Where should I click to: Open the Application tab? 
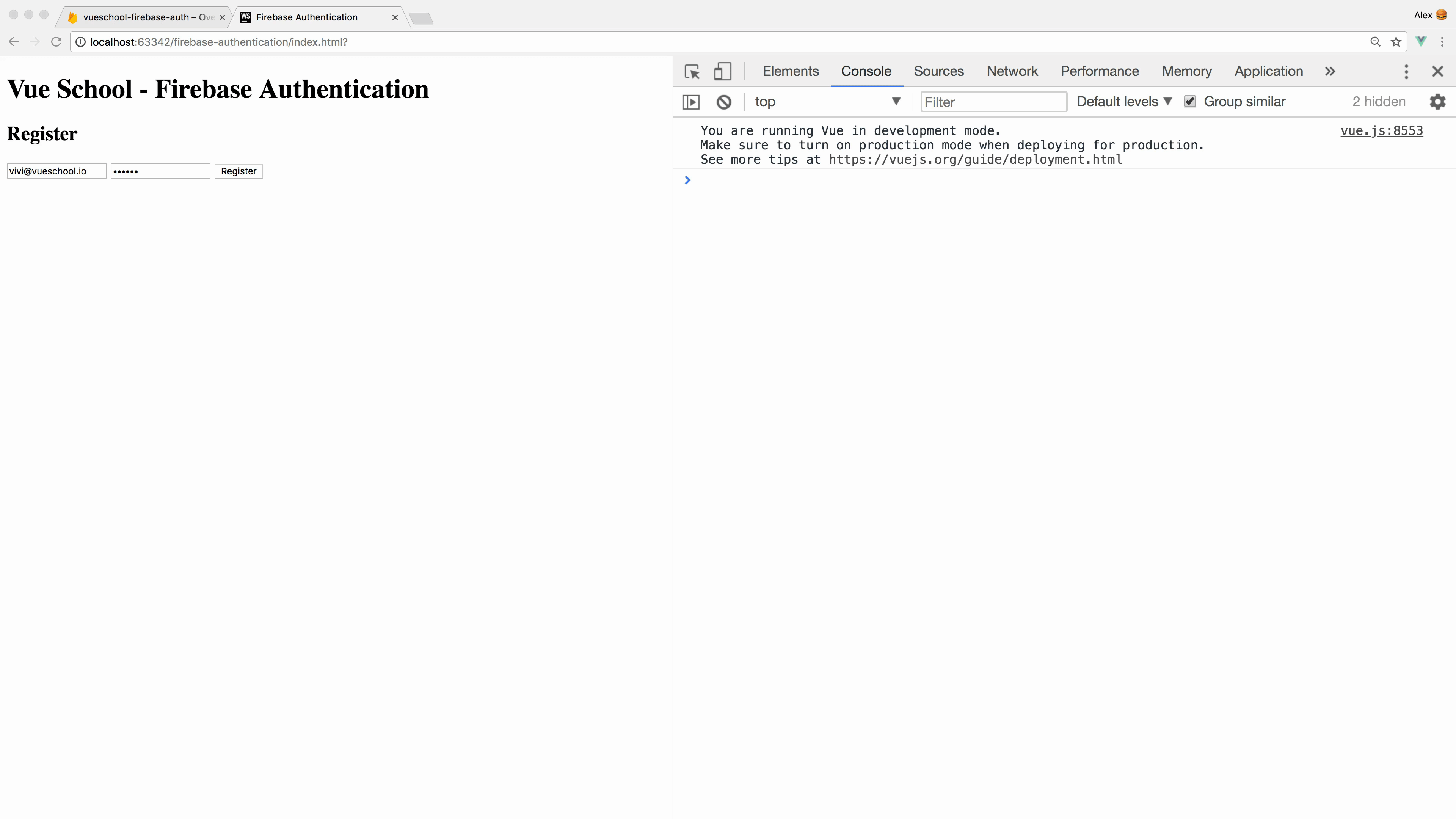click(x=1268, y=71)
